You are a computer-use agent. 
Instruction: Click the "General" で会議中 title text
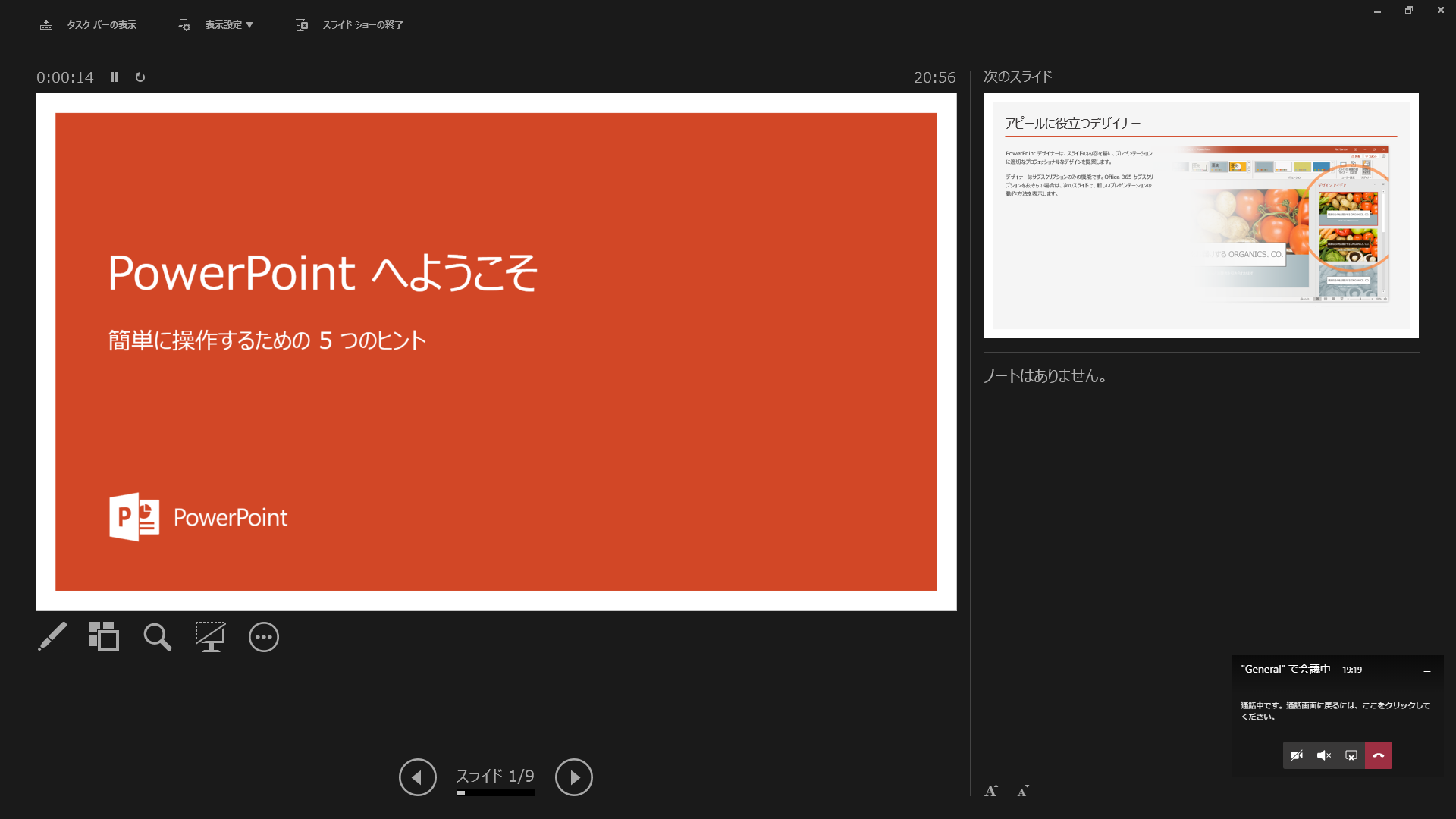[x=1285, y=669]
